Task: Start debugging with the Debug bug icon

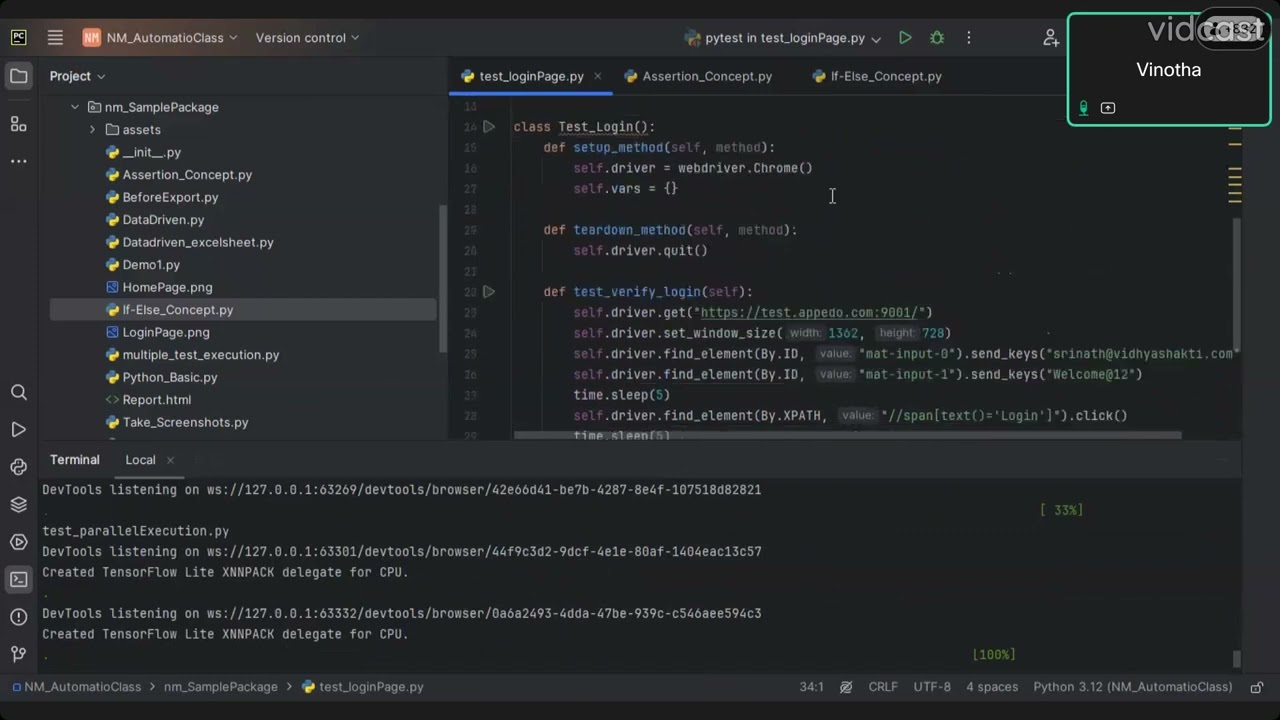Action: coord(937,38)
